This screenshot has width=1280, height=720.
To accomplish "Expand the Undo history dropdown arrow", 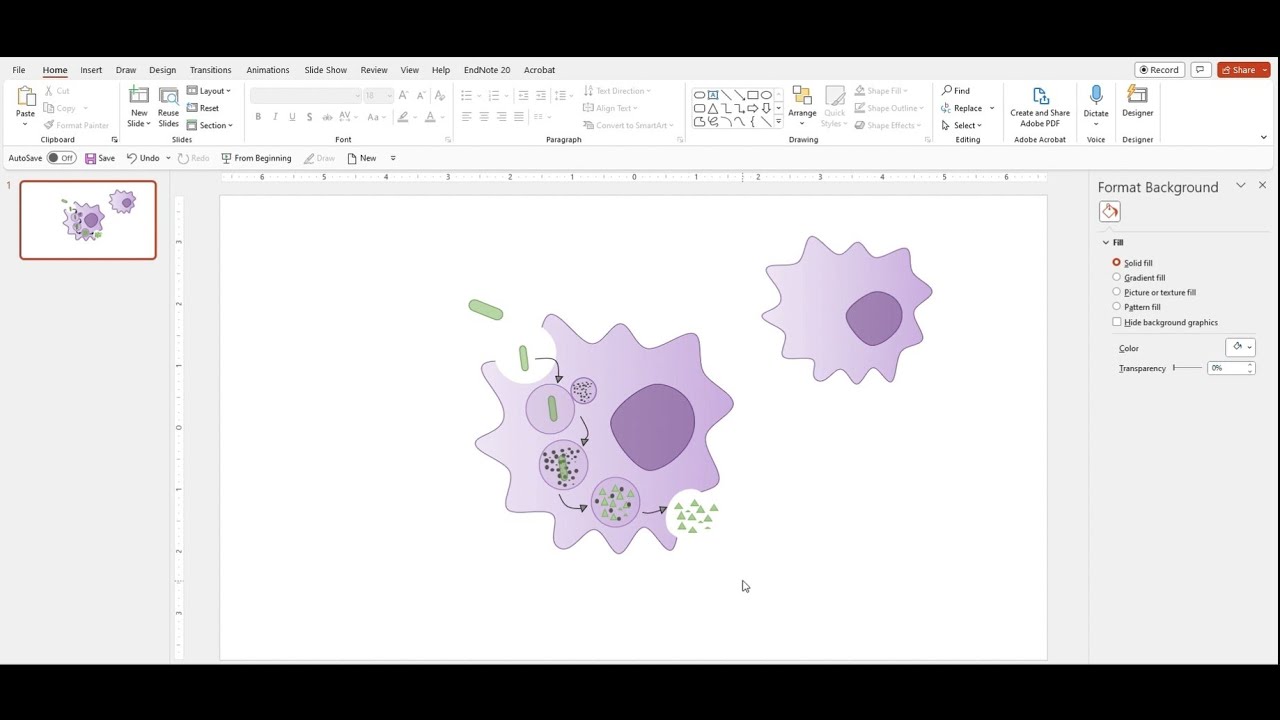I will [168, 158].
